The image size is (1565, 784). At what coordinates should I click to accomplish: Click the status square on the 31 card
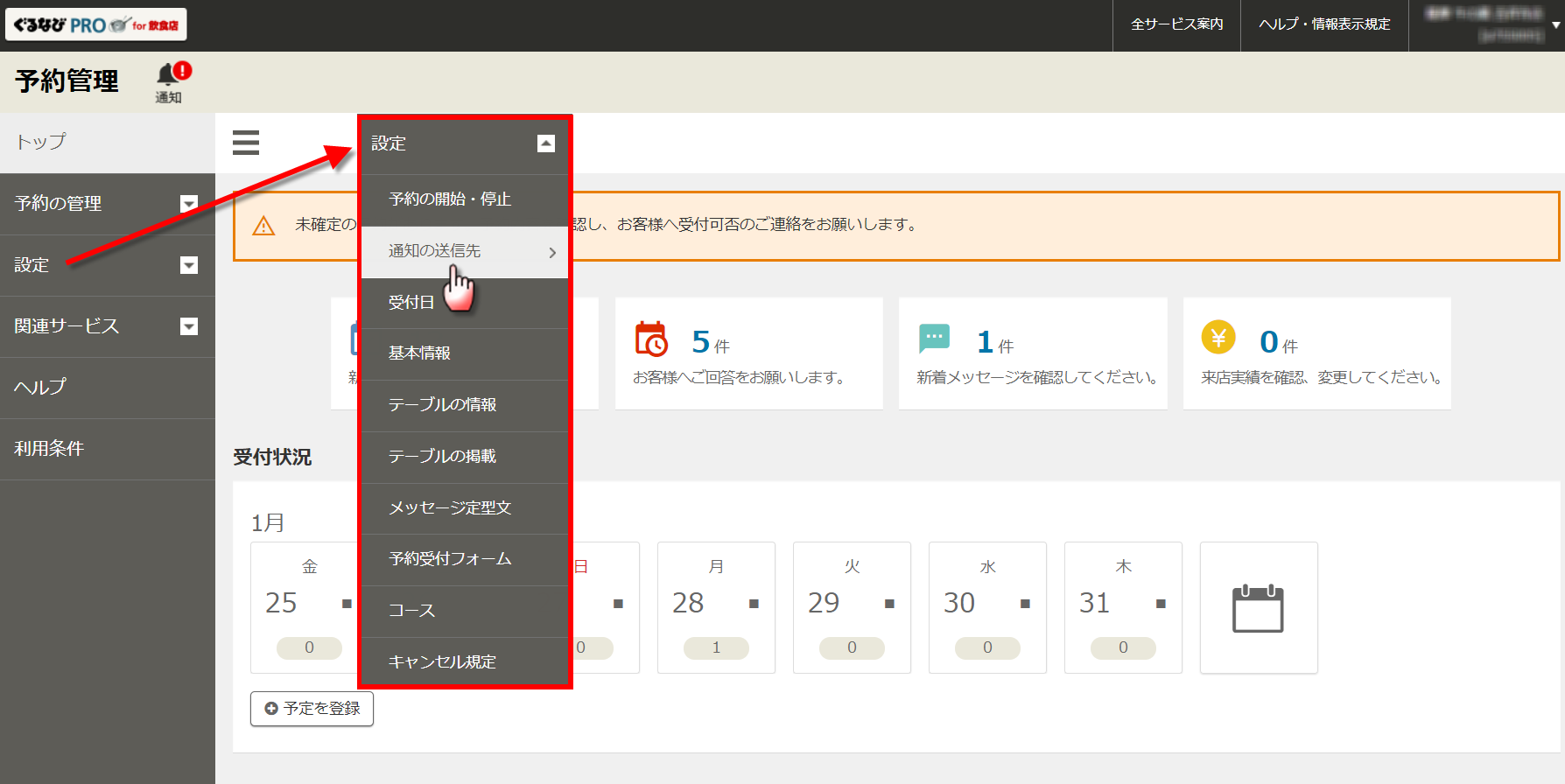pos(1161,604)
